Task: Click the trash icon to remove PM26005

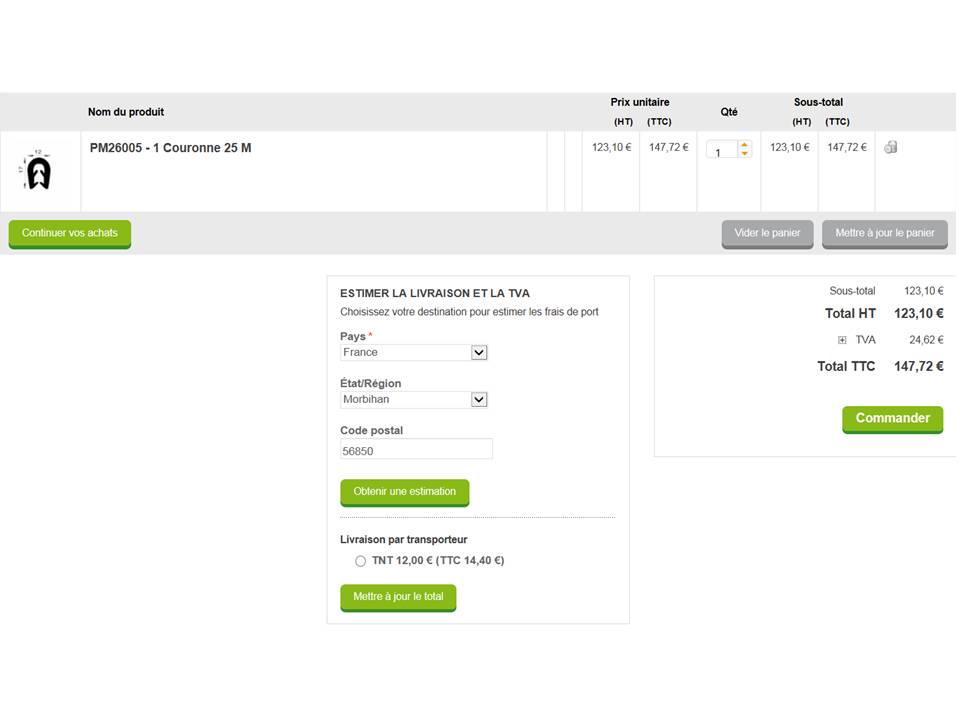Action: pyautogui.click(x=890, y=147)
